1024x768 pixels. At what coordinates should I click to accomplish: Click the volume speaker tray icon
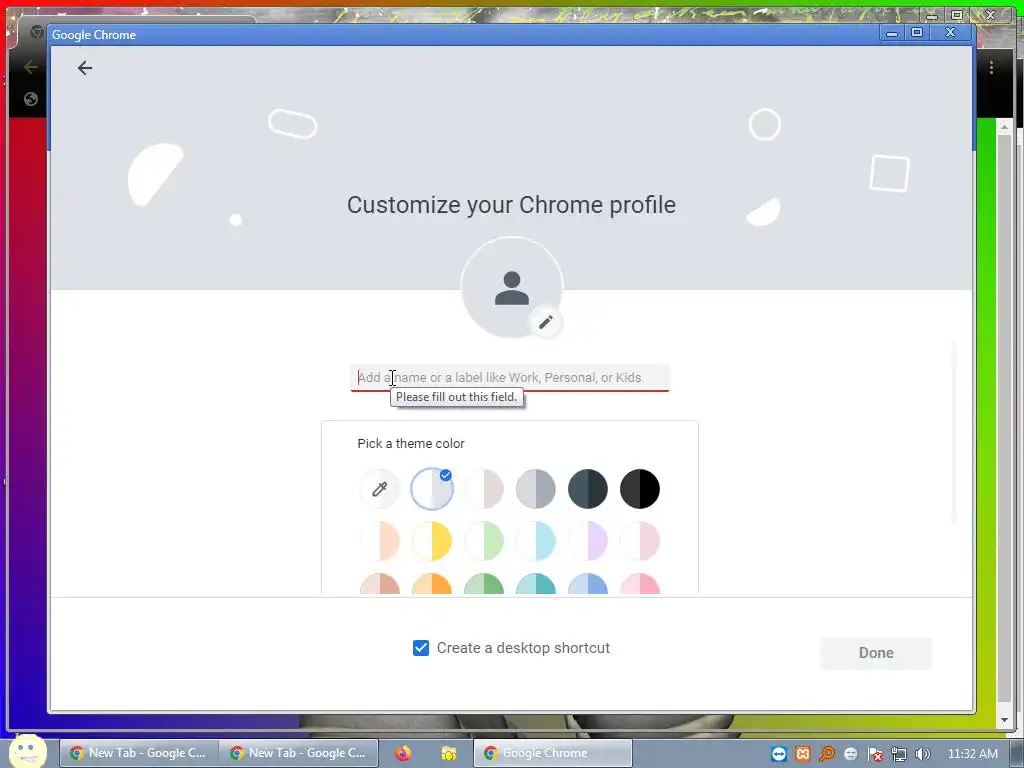tap(922, 755)
